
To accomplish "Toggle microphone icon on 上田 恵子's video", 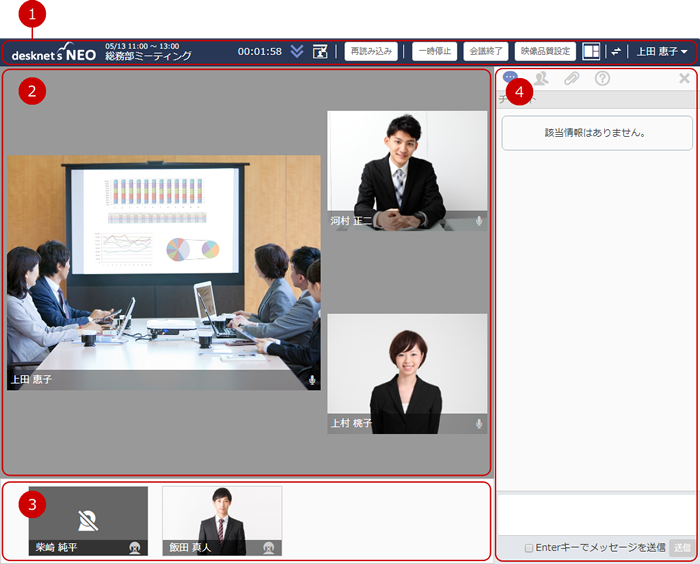I will [x=312, y=380].
